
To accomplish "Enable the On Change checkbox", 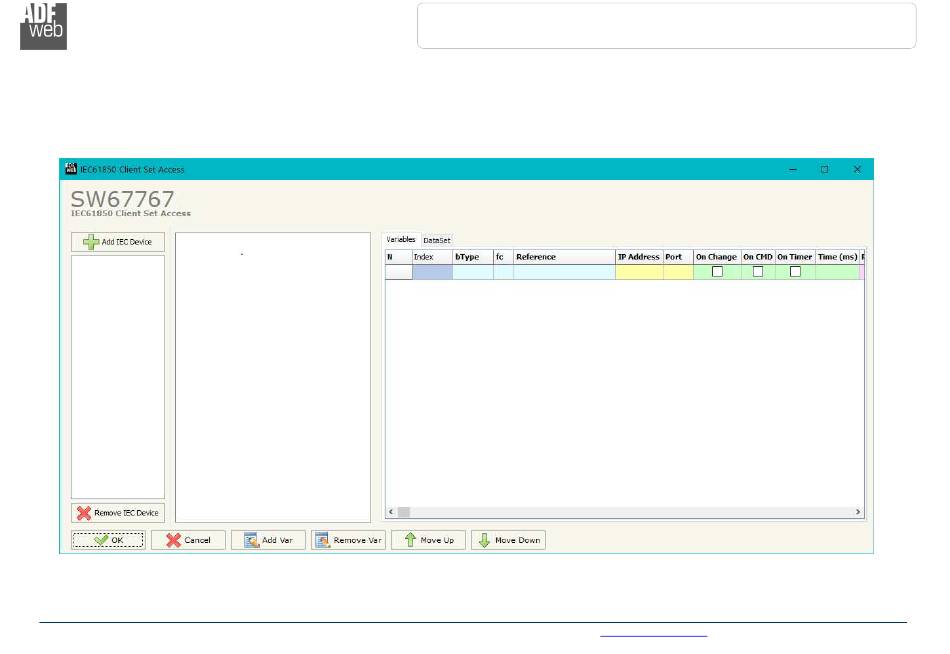I will point(717,272).
